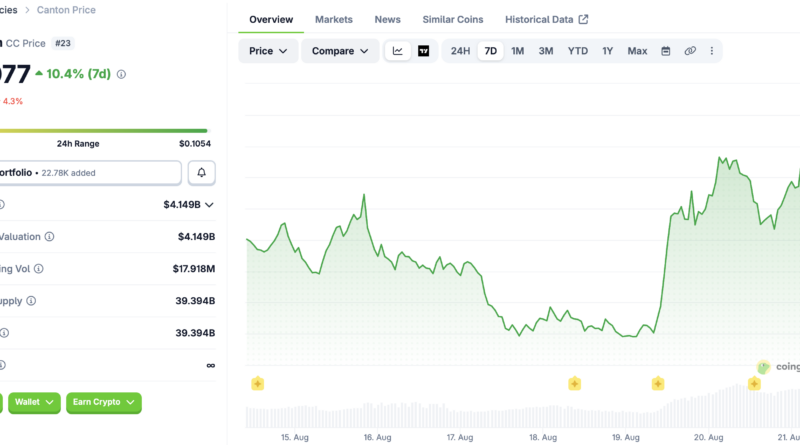Select the 7D time range
This screenshot has height=445, width=800.
490,51
